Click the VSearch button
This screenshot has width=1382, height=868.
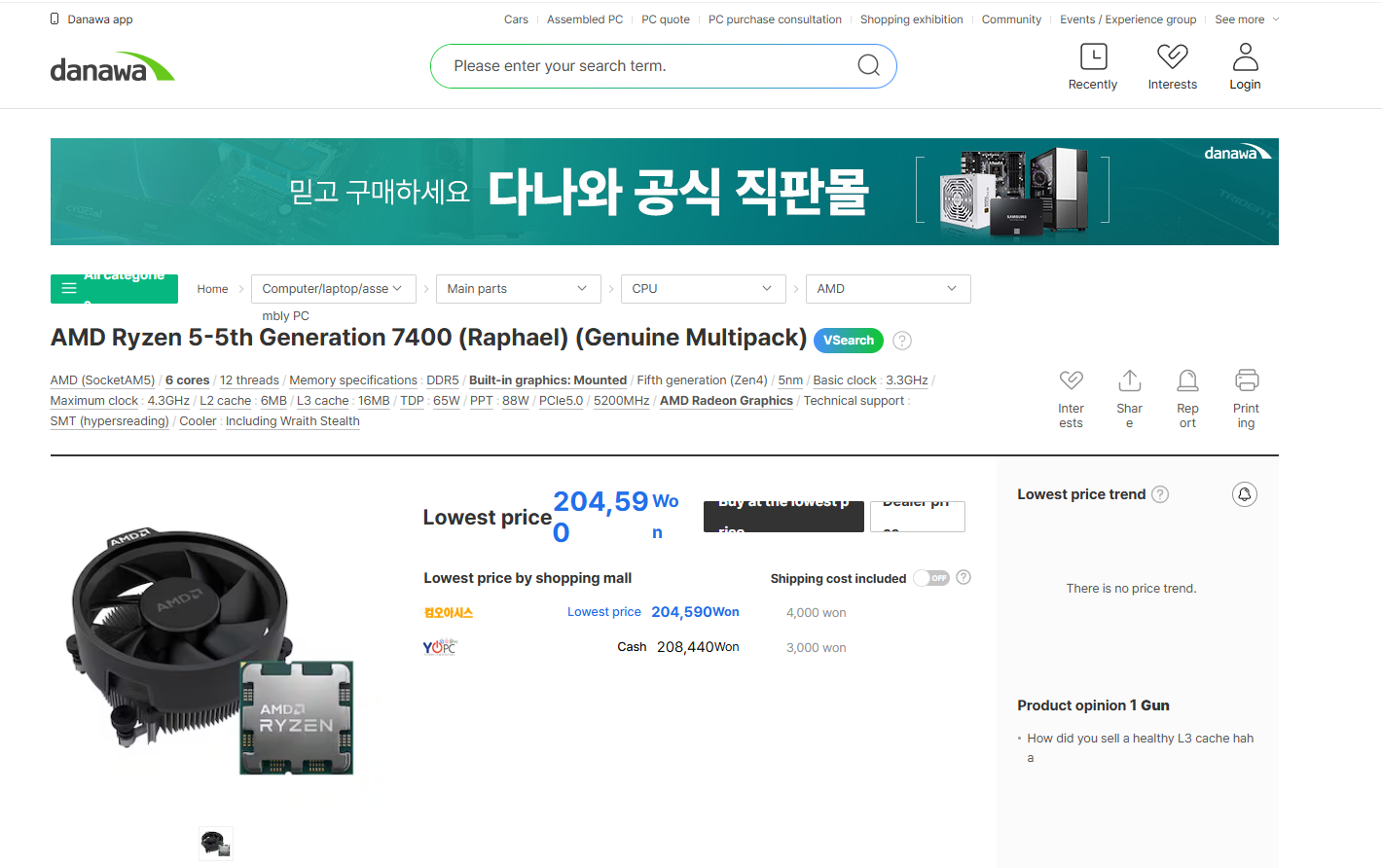[x=848, y=341]
